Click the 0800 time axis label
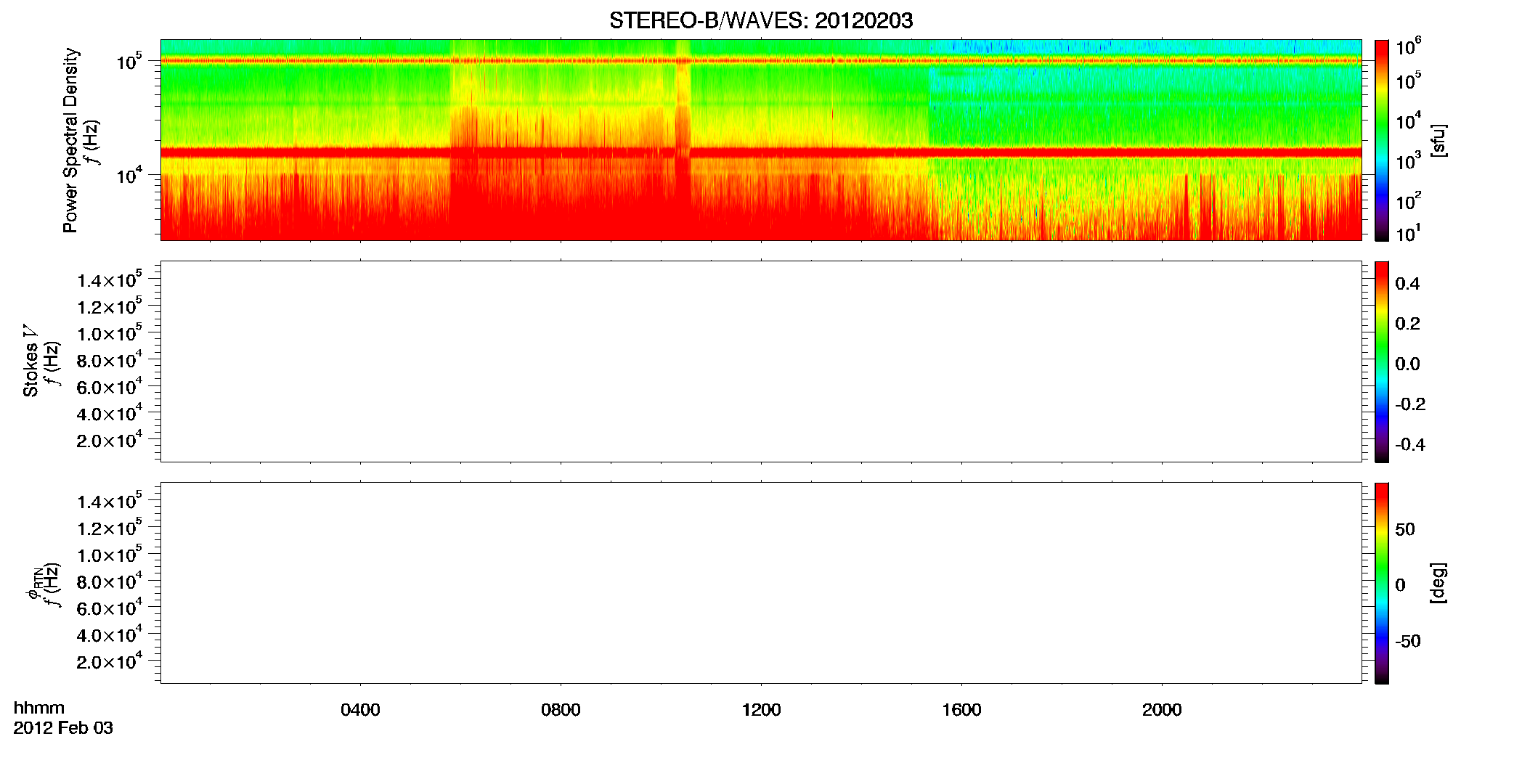Viewport: 1522px width, 784px height. click(x=561, y=710)
